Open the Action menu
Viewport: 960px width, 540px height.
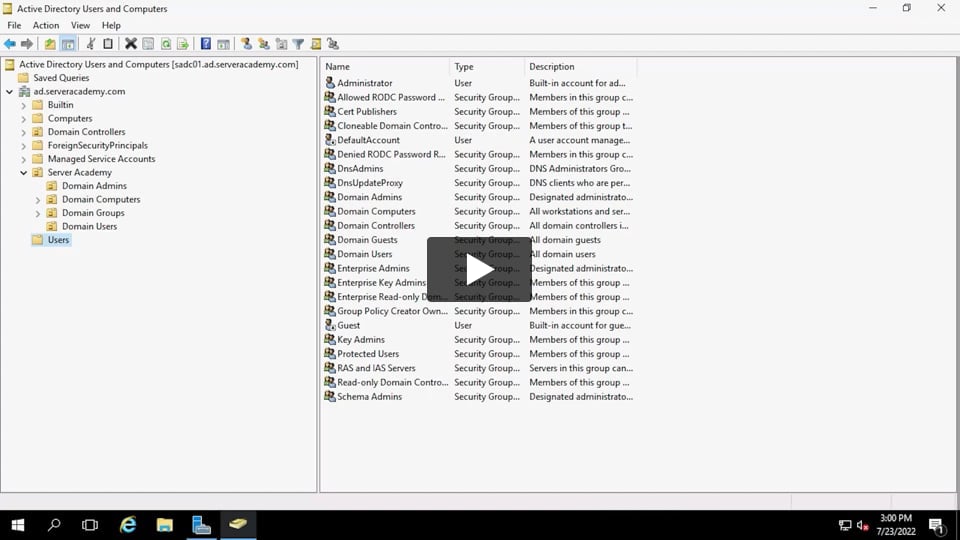(46, 25)
